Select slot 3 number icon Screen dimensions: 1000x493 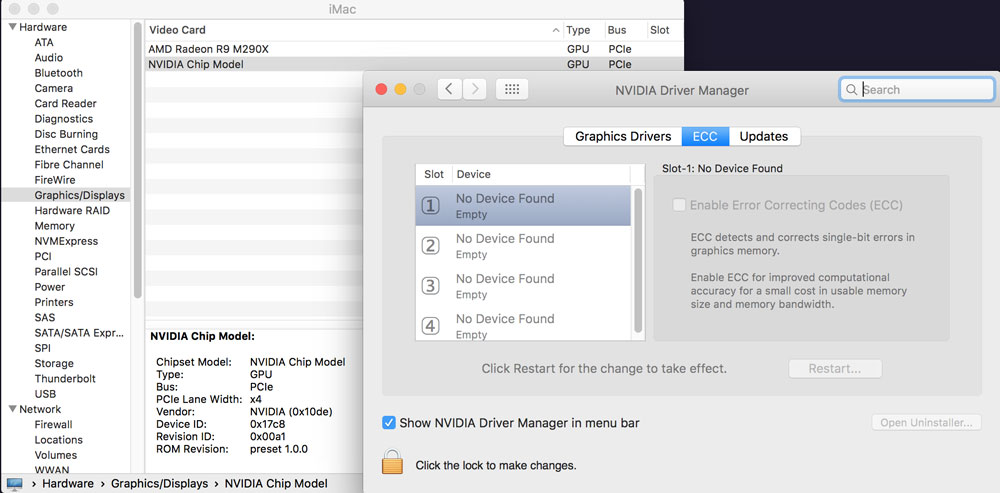coord(431,286)
